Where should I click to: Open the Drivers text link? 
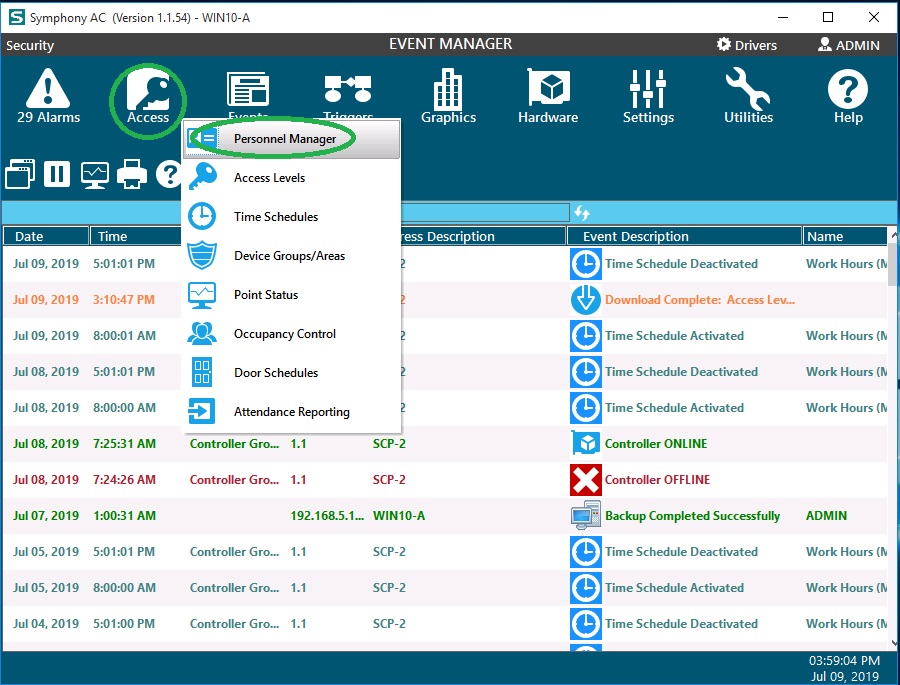point(755,45)
